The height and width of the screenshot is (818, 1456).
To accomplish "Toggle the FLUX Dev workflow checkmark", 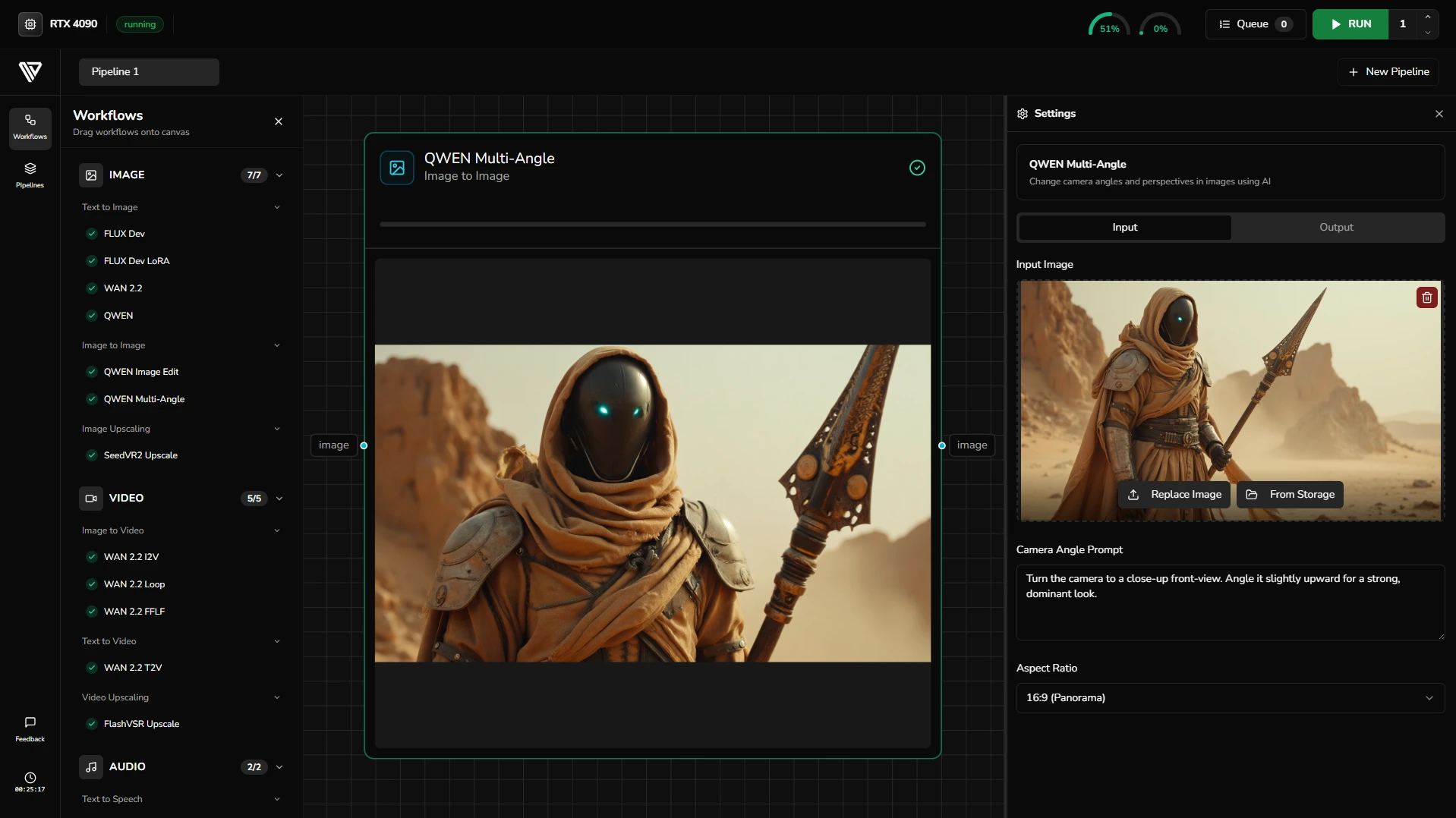I will [92, 234].
